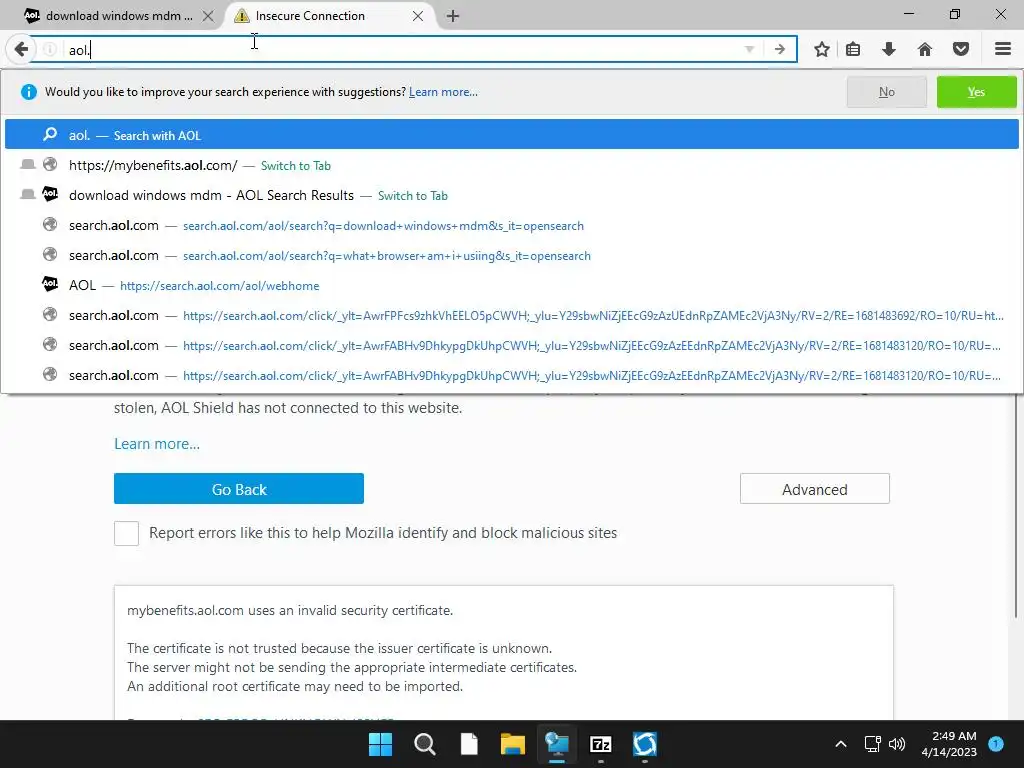Click the Pocket shield icon
1024x768 pixels.
961,50
